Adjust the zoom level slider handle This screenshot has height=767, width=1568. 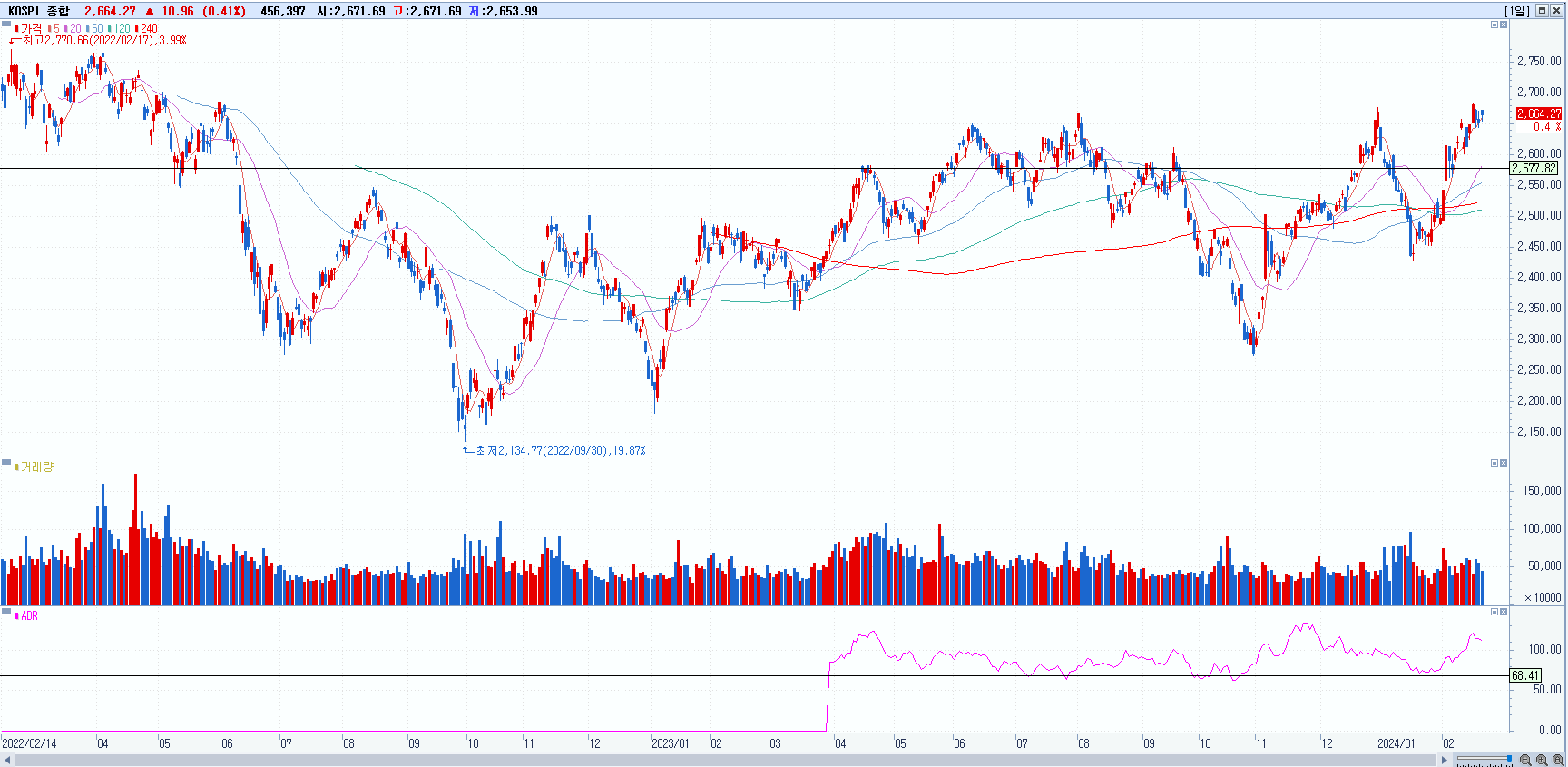pos(1510,759)
